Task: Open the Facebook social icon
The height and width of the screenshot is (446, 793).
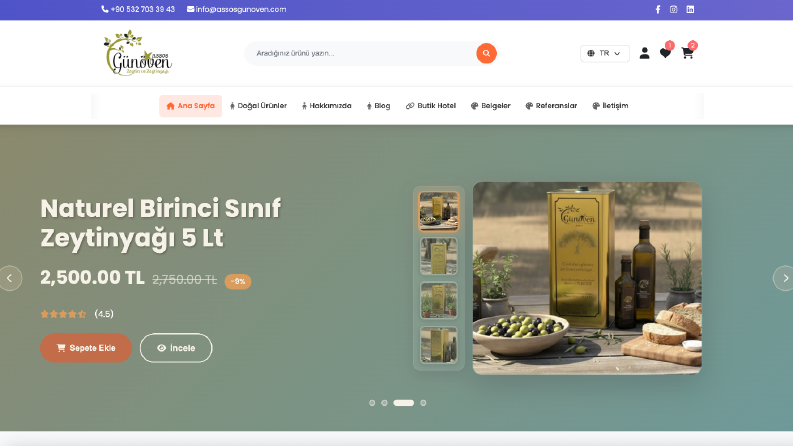Action: (657, 9)
